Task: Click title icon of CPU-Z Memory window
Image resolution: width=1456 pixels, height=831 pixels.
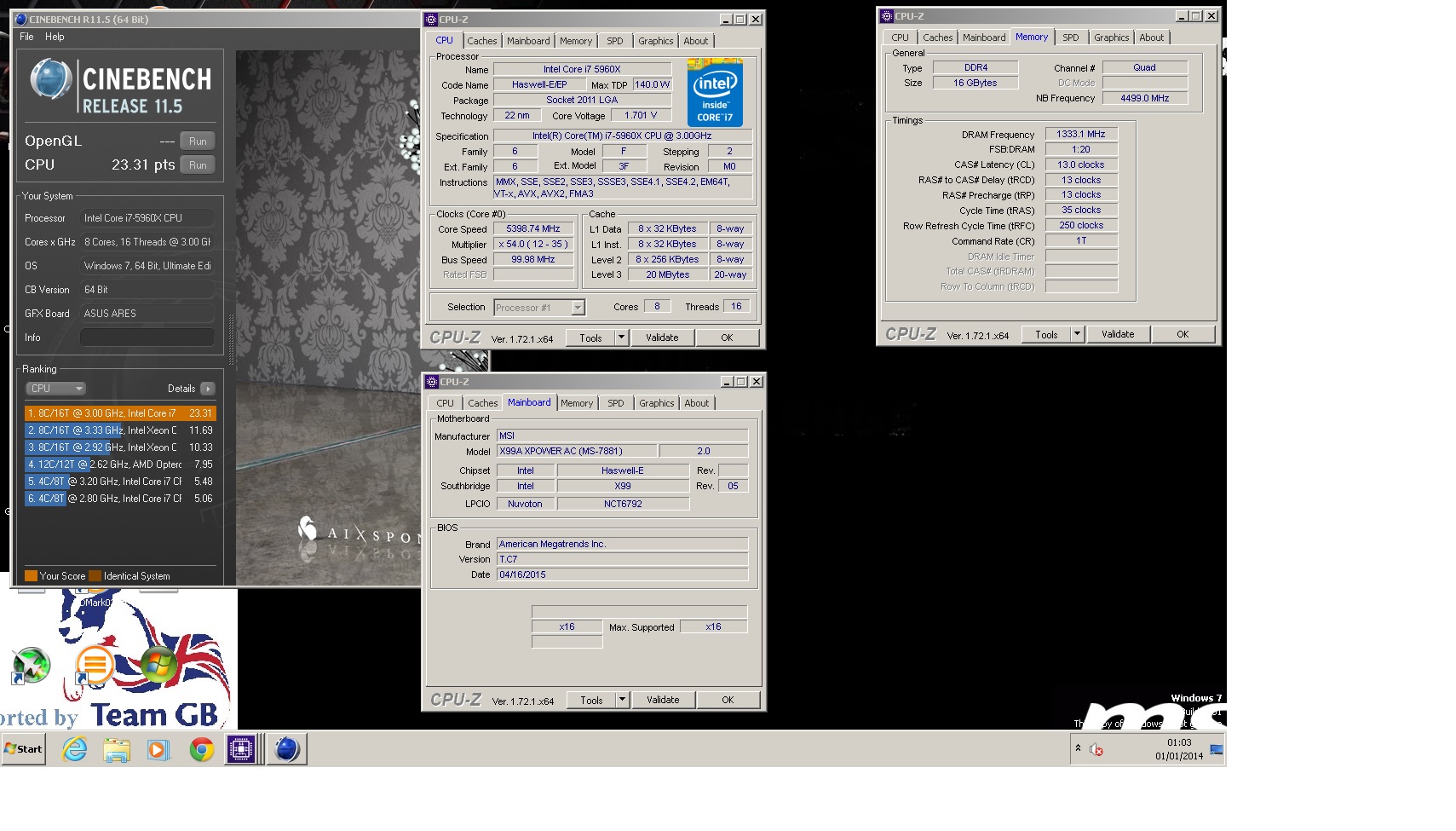Action: pyautogui.click(x=887, y=15)
